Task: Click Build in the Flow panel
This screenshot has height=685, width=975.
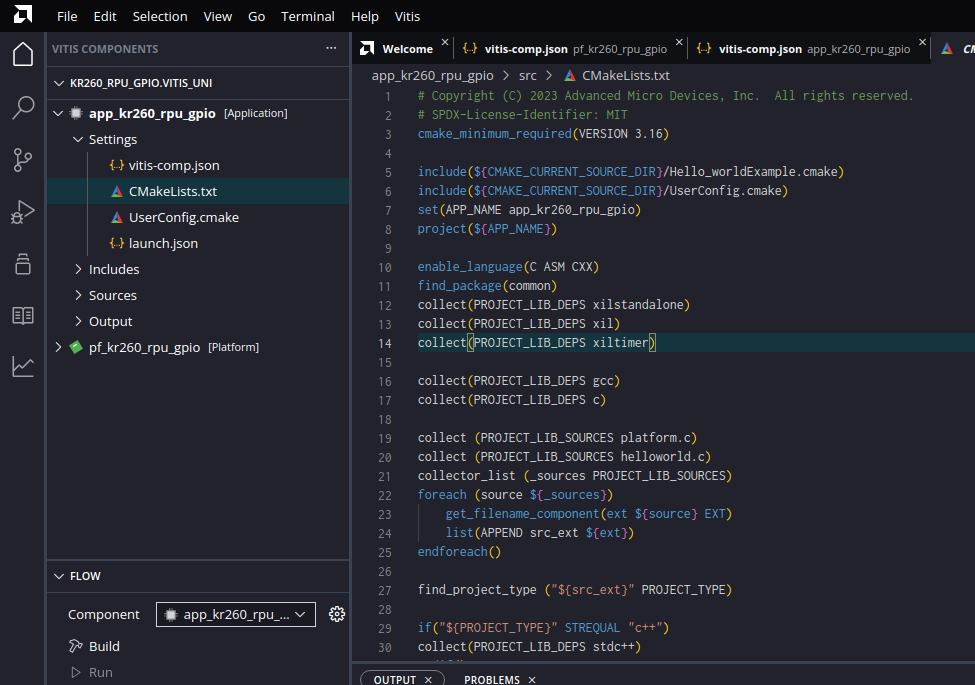Action: [104, 646]
